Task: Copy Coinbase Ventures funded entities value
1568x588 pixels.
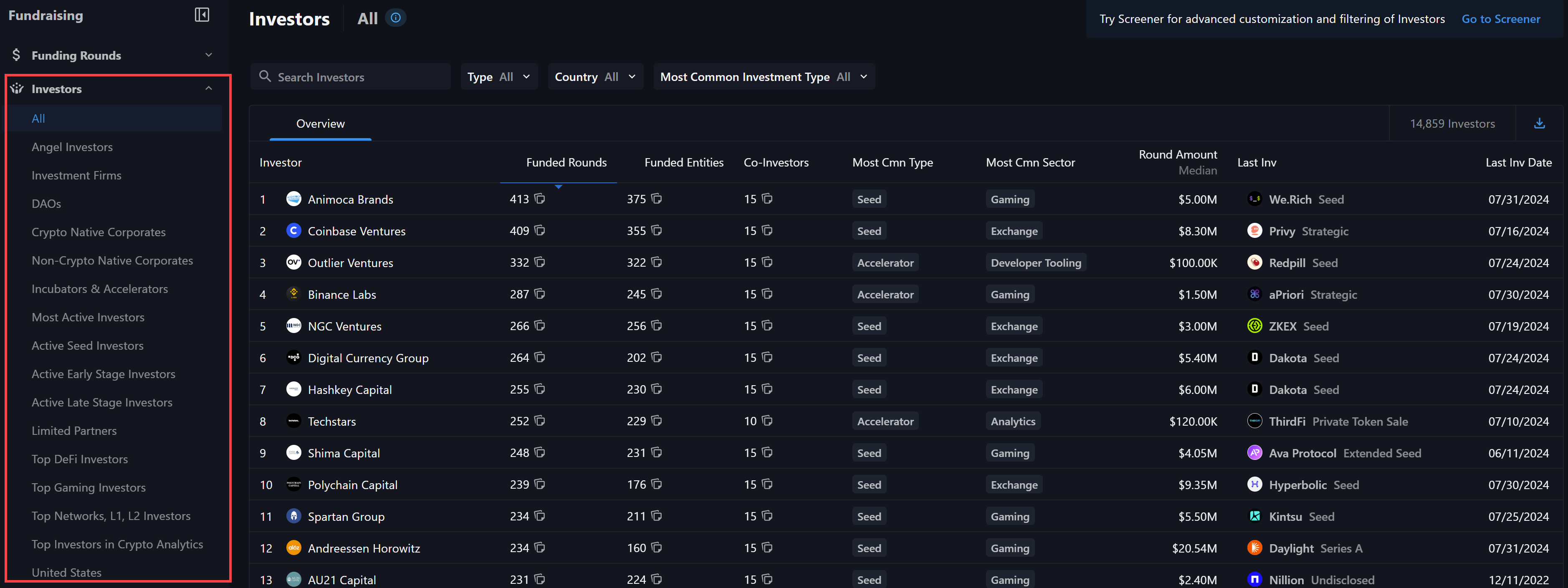Action: click(656, 230)
